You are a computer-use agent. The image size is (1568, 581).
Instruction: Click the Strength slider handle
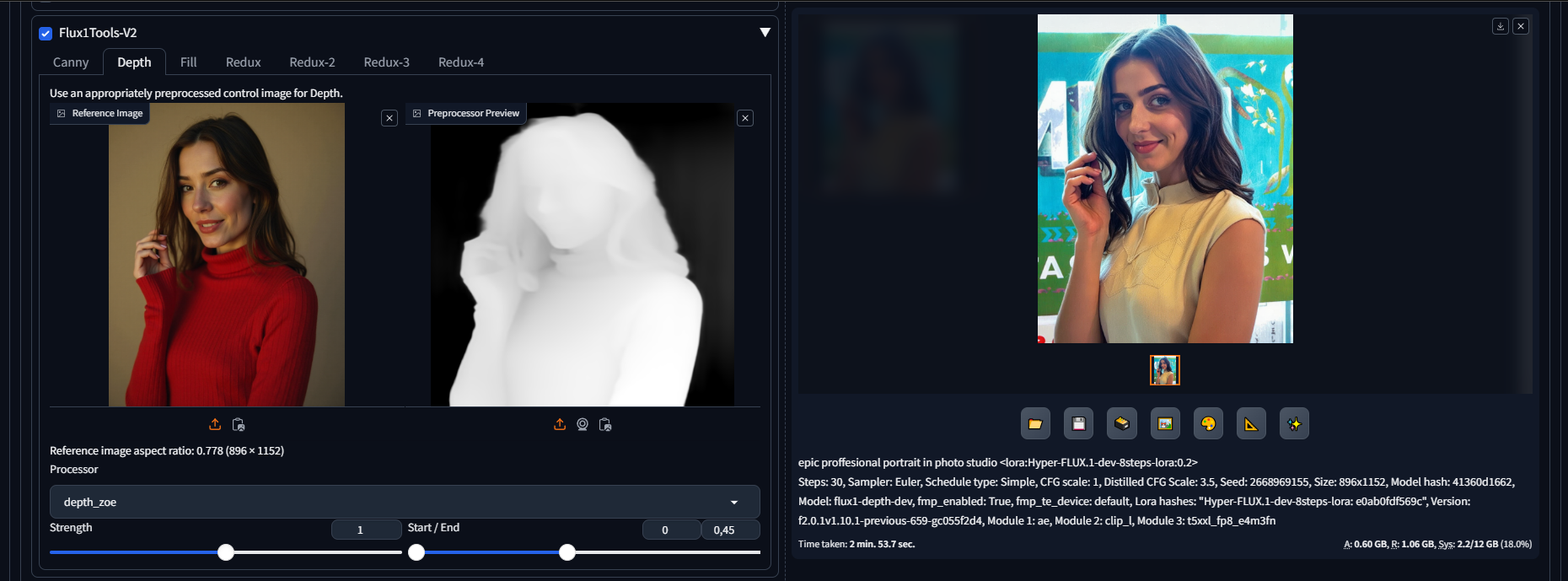point(226,552)
